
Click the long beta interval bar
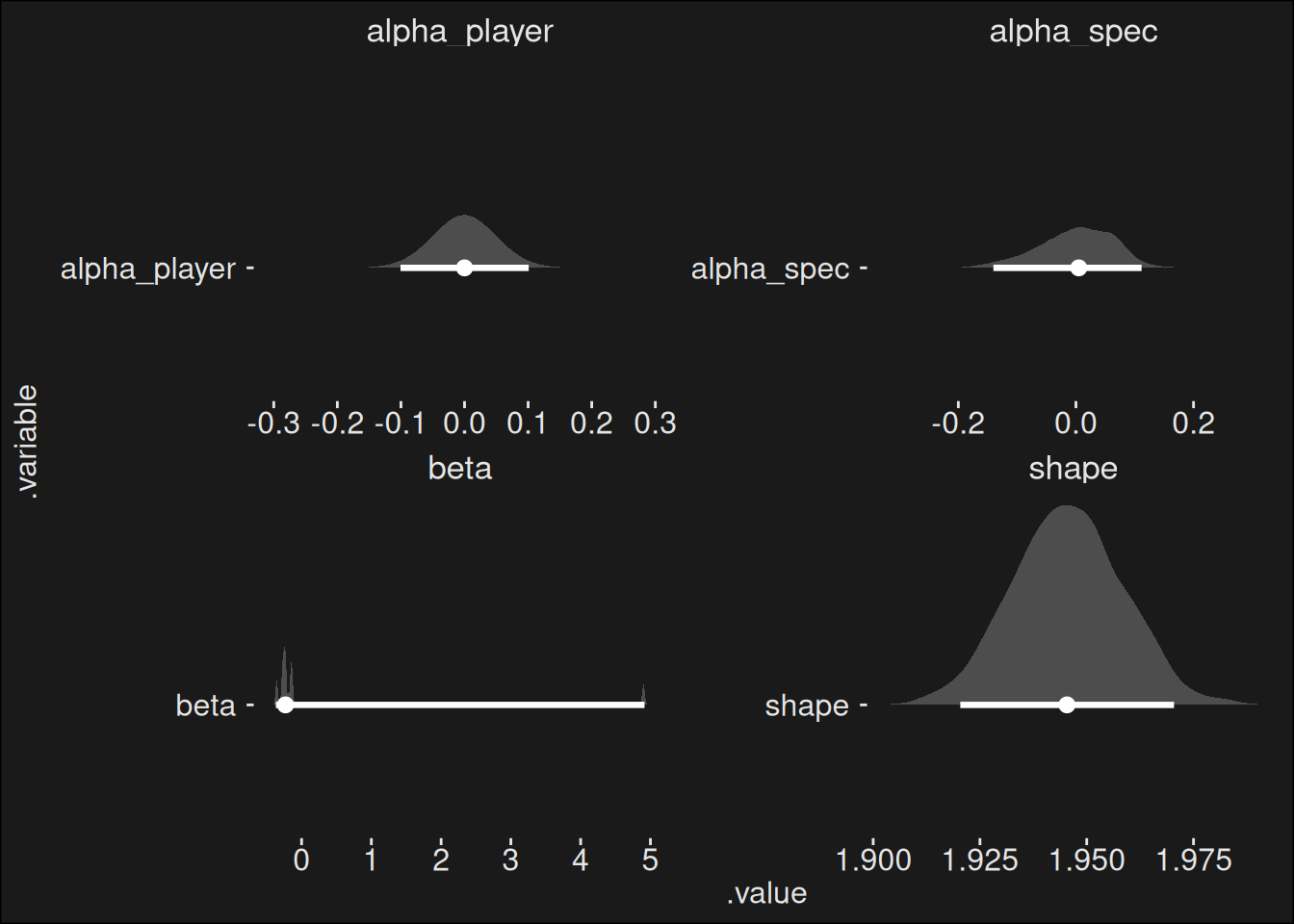point(464,705)
